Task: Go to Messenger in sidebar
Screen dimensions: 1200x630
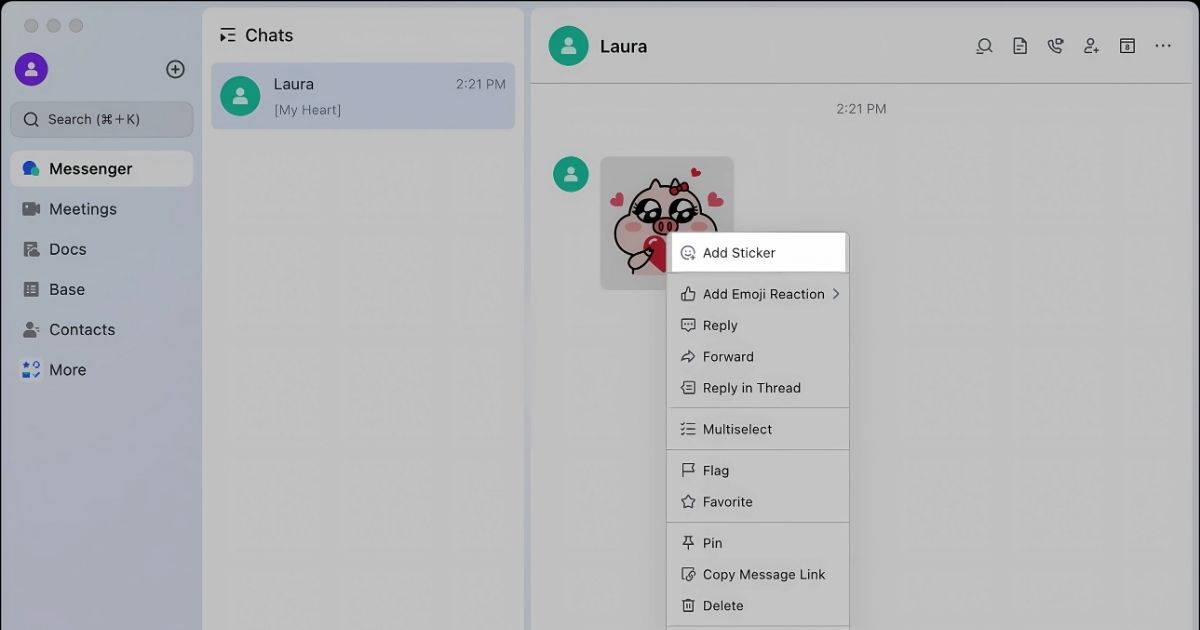Action: [x=102, y=169]
